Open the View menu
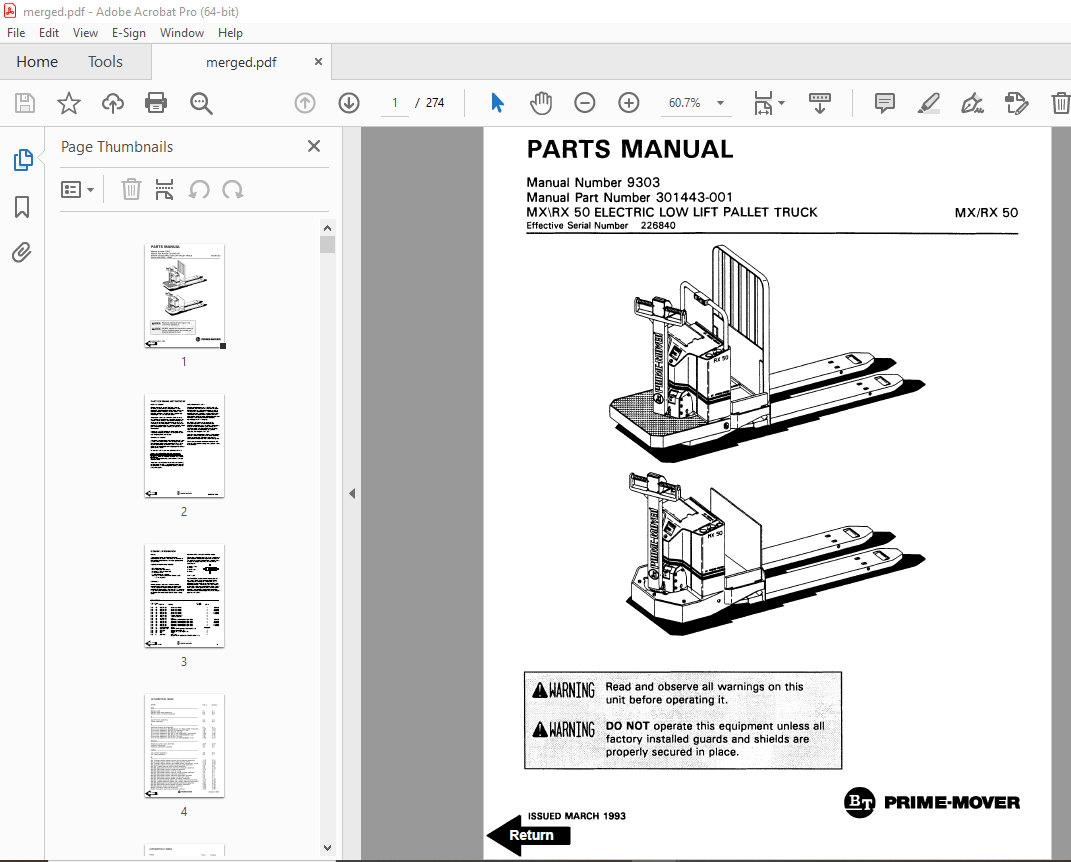 (85, 33)
